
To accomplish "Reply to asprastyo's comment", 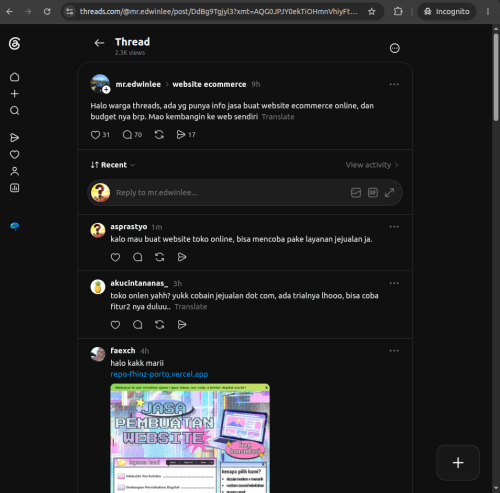I will [137, 257].
